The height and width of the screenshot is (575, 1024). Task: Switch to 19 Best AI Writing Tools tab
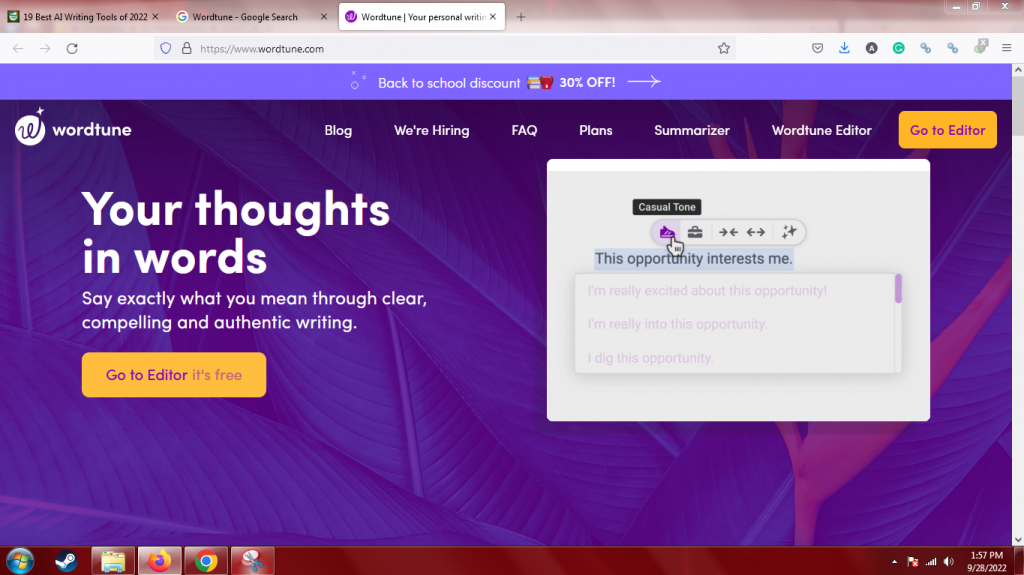point(84,17)
